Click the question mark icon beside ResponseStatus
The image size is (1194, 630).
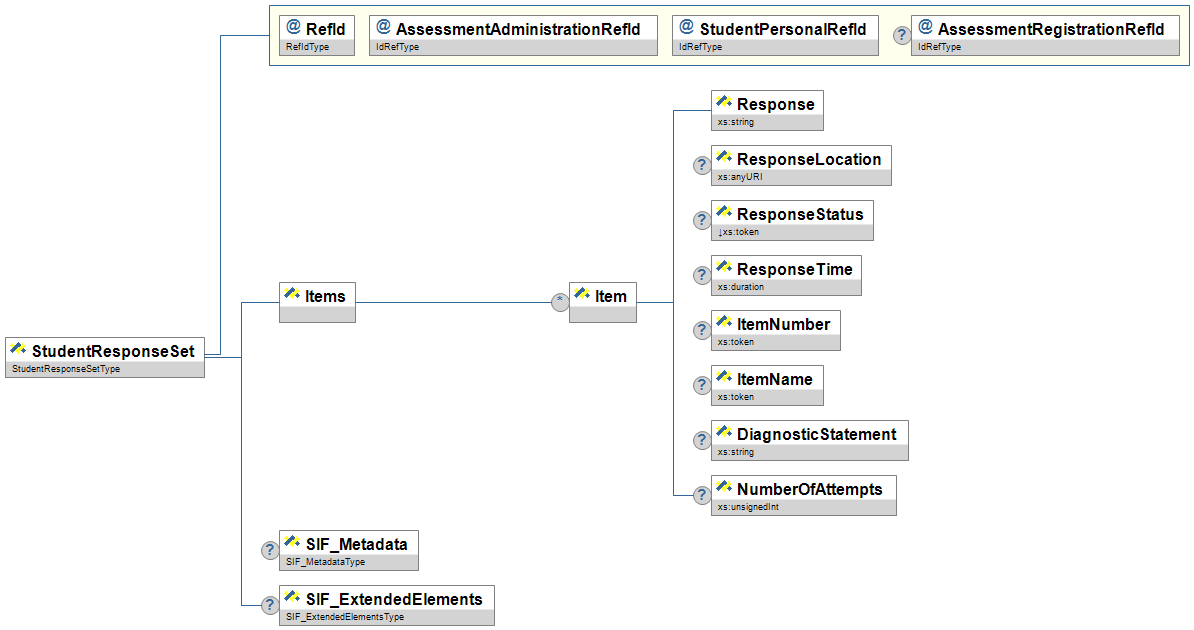pos(703,221)
